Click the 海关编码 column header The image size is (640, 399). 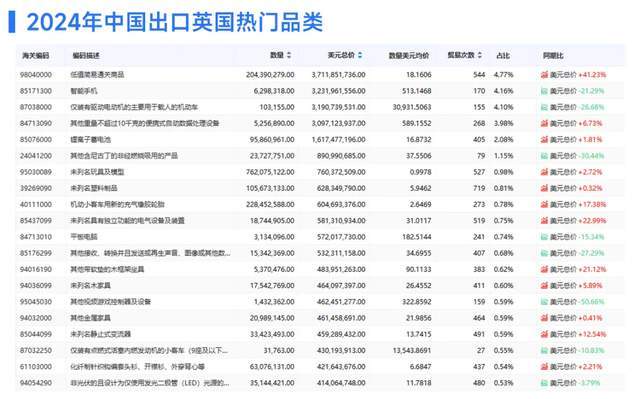(x=36, y=55)
